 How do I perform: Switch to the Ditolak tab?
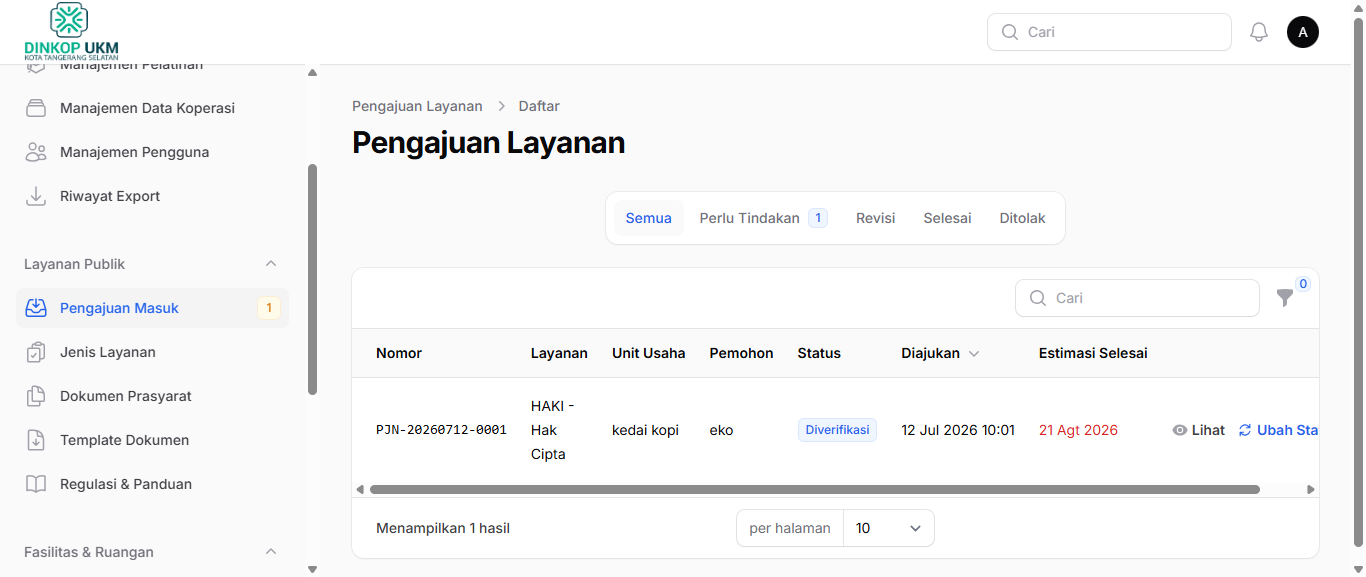tap(1022, 218)
